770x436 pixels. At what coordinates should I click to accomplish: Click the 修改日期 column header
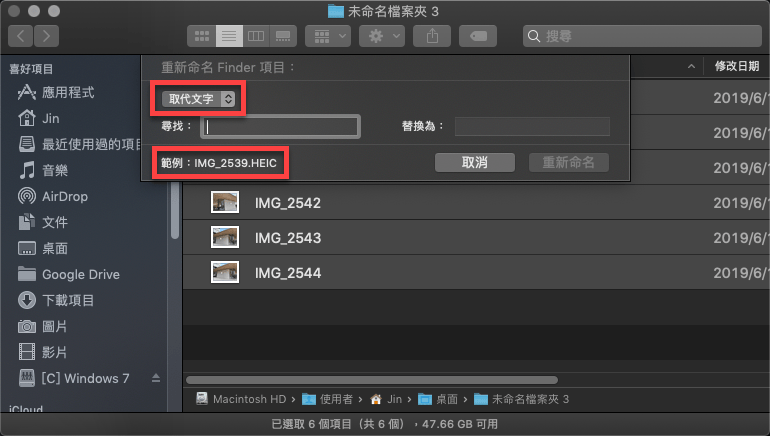click(737, 66)
